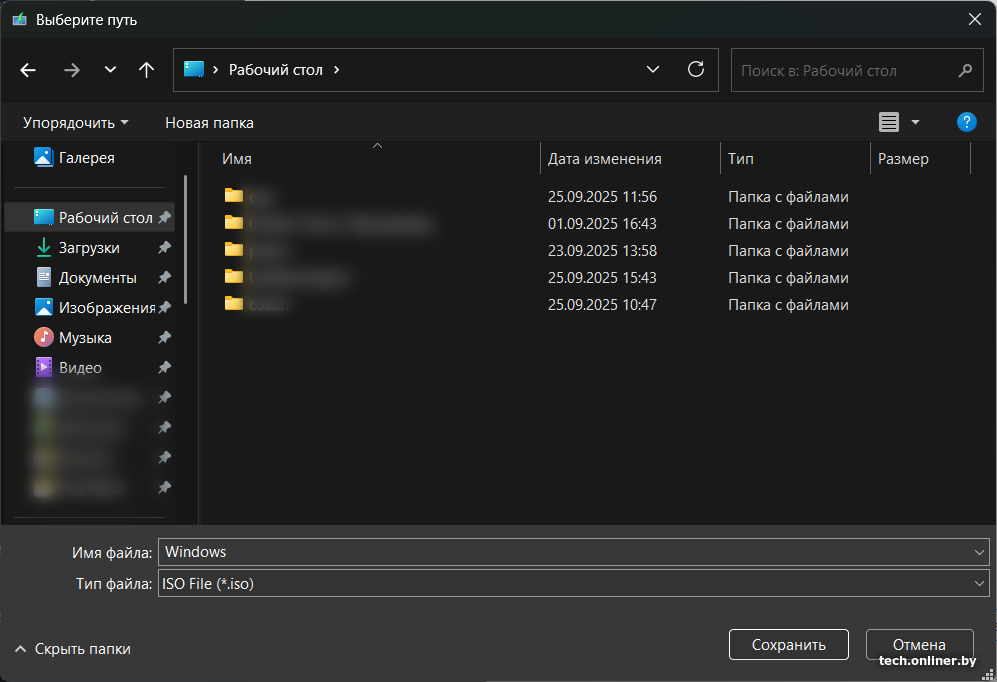Expand the Имя файла dropdown arrow

(x=979, y=552)
